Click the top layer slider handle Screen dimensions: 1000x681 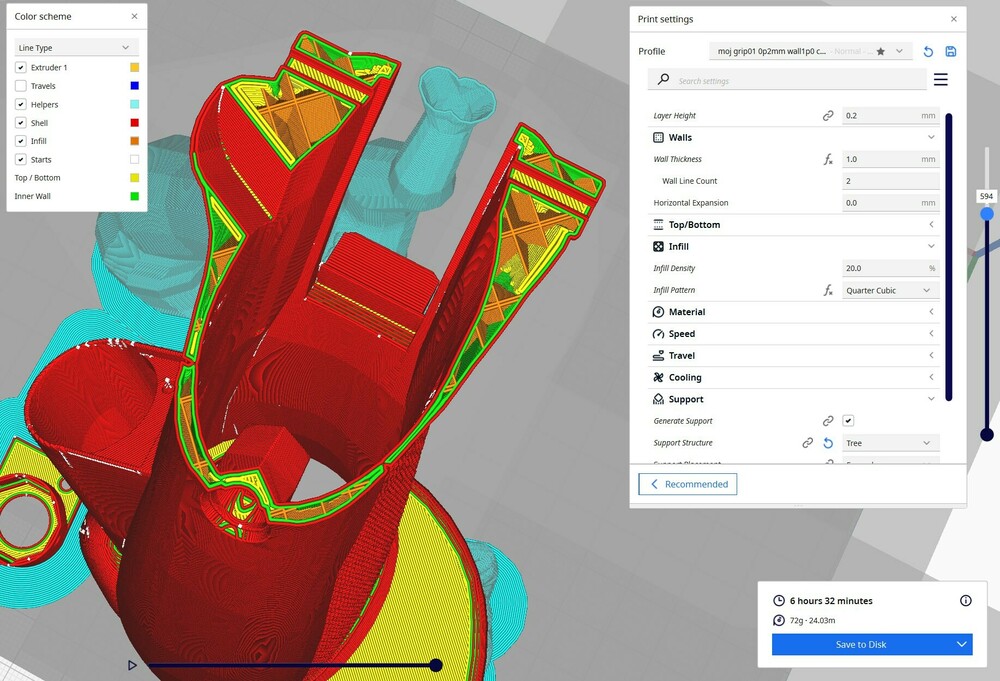[987, 214]
